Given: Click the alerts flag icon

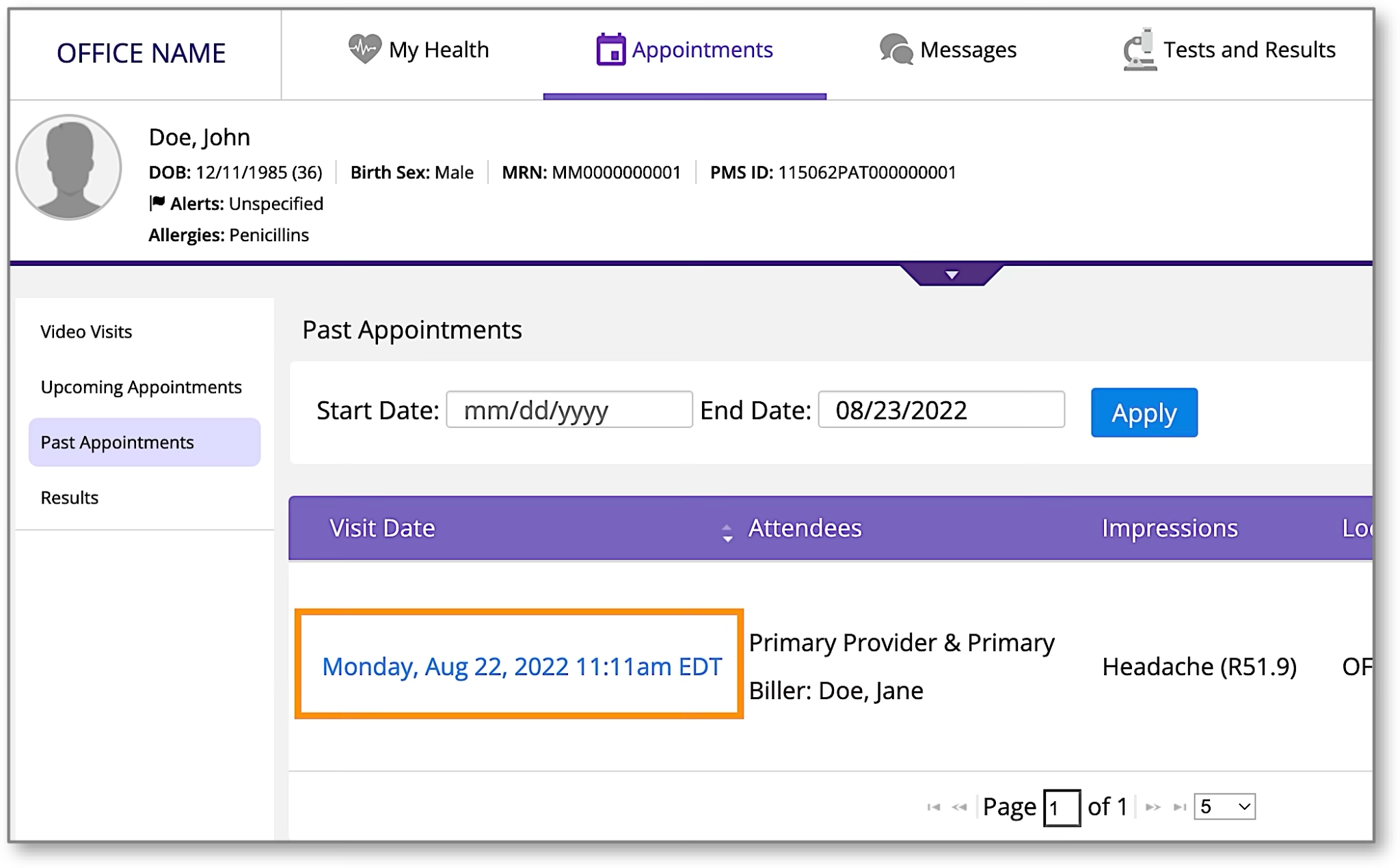Looking at the screenshot, I should tap(157, 203).
